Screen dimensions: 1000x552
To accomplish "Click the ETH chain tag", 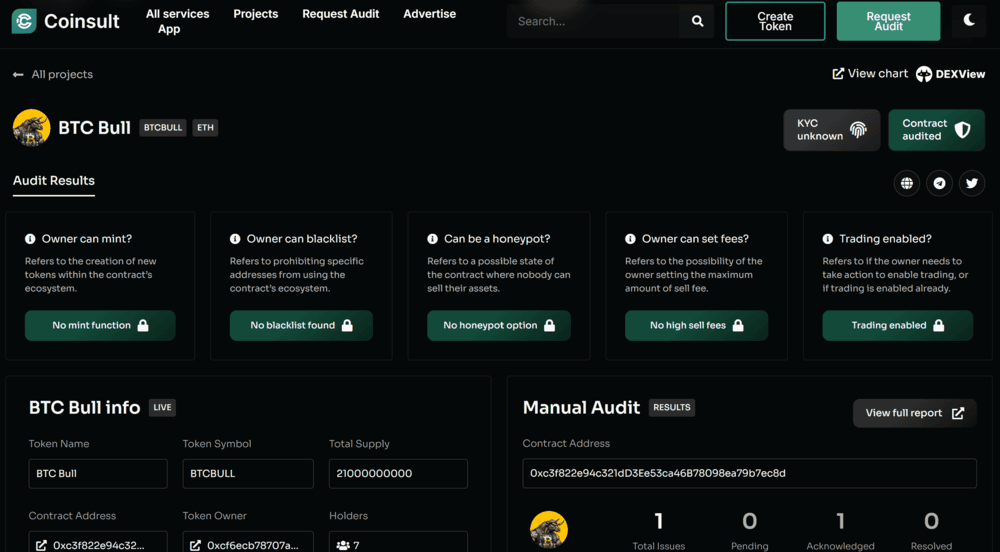I will pyautogui.click(x=205, y=127).
